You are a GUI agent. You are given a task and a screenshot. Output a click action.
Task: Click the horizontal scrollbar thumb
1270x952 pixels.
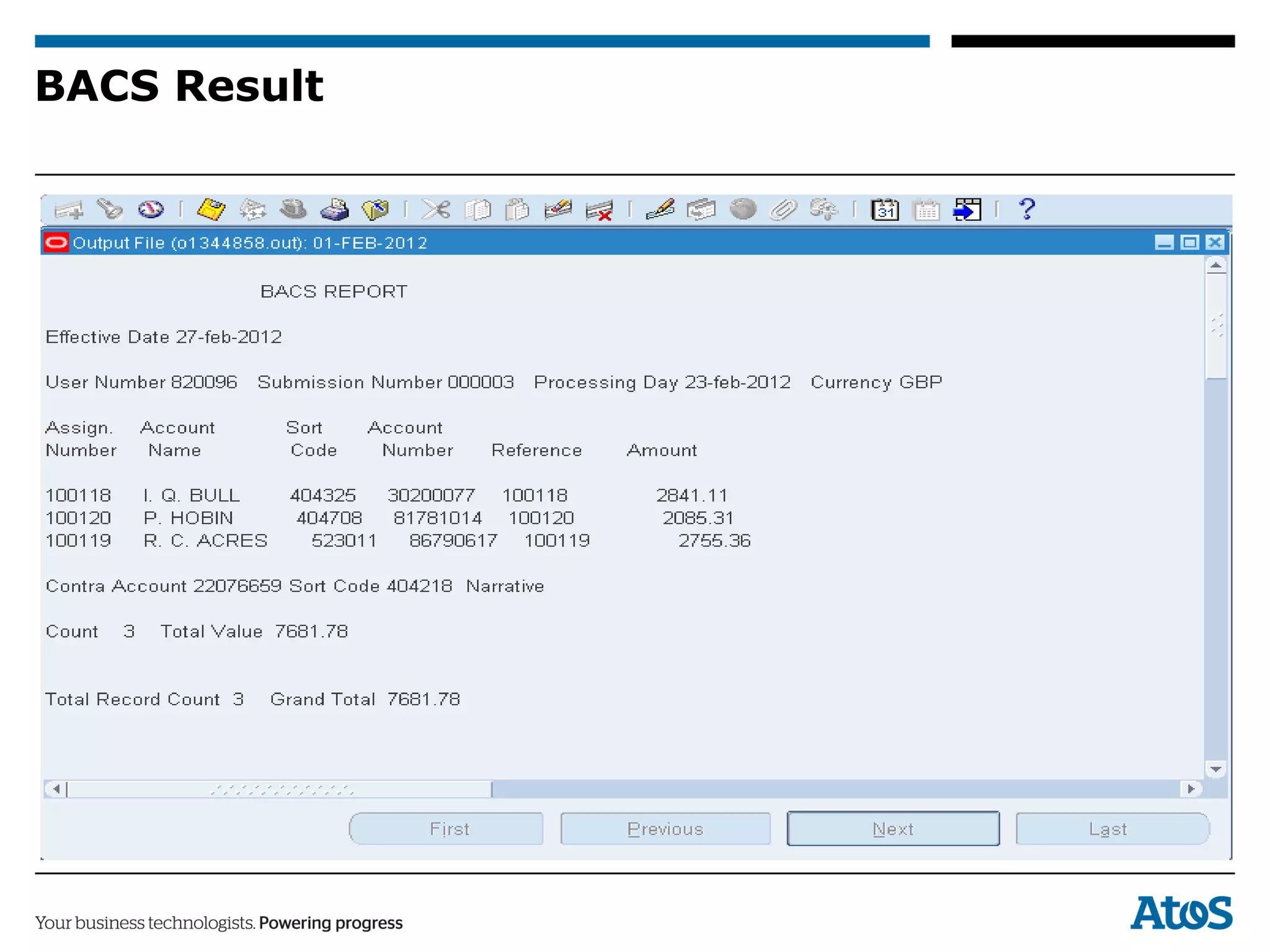click(280, 789)
